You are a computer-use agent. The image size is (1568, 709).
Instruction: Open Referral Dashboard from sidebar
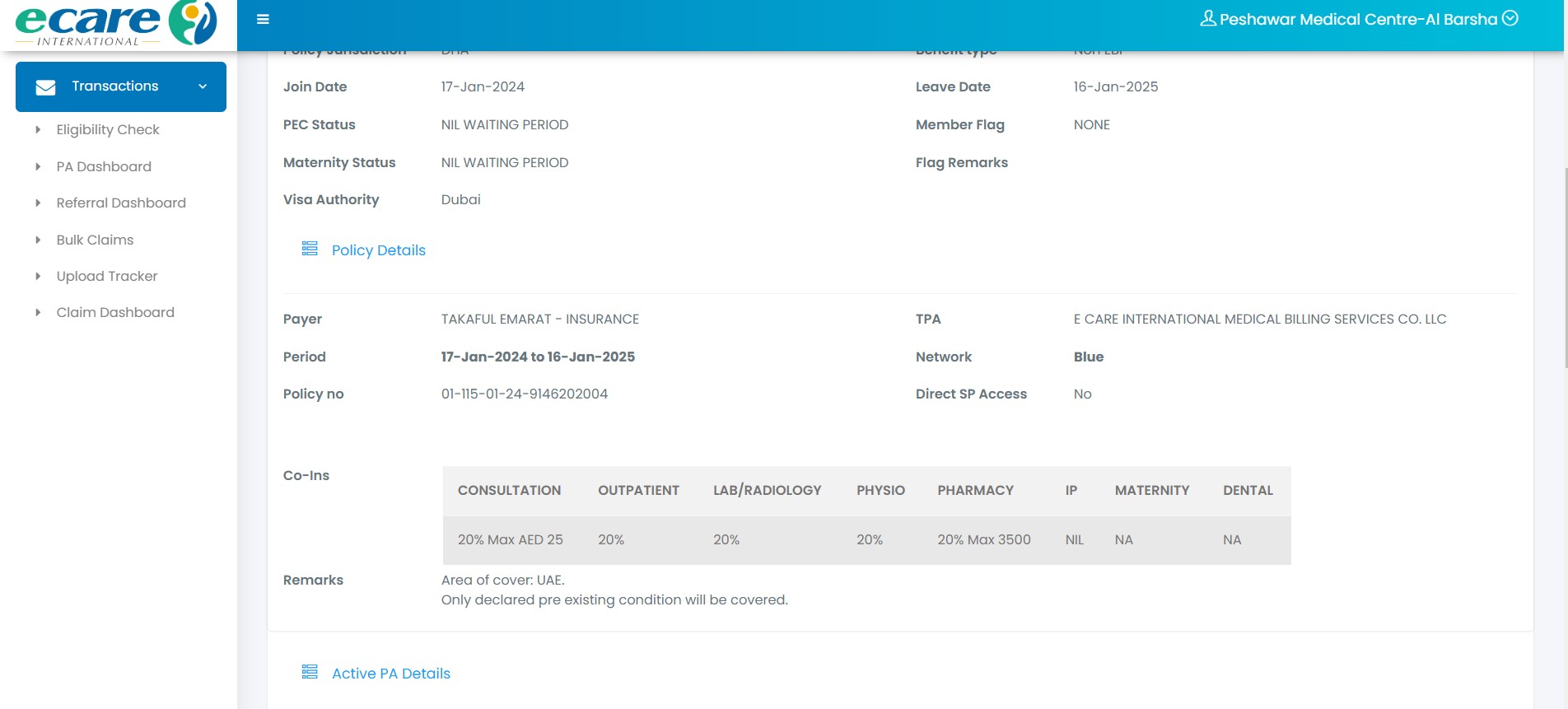coord(121,203)
